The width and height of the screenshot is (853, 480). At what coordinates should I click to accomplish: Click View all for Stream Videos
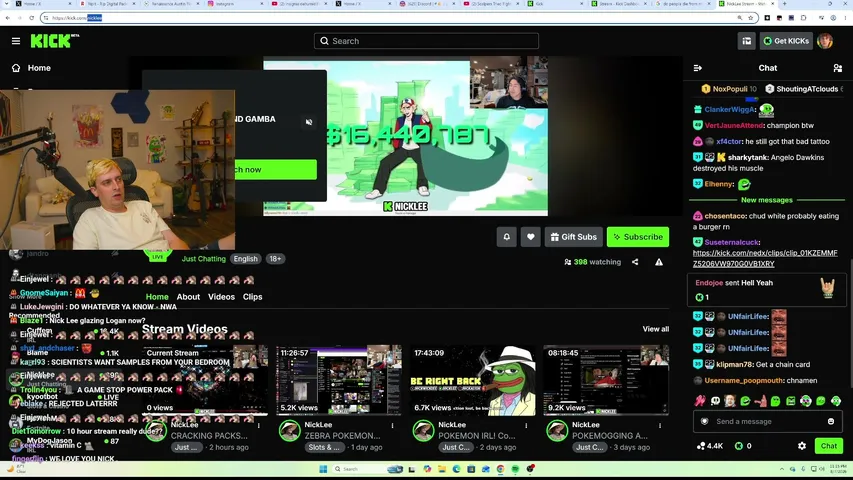[x=656, y=329]
